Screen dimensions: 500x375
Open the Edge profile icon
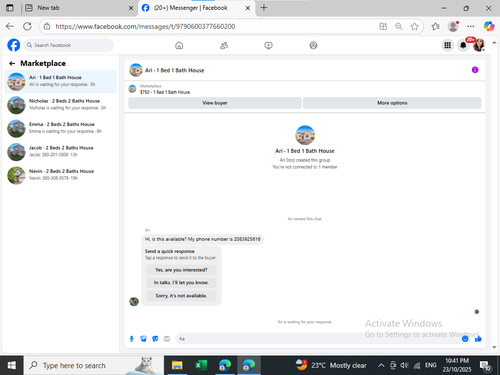coord(453,26)
